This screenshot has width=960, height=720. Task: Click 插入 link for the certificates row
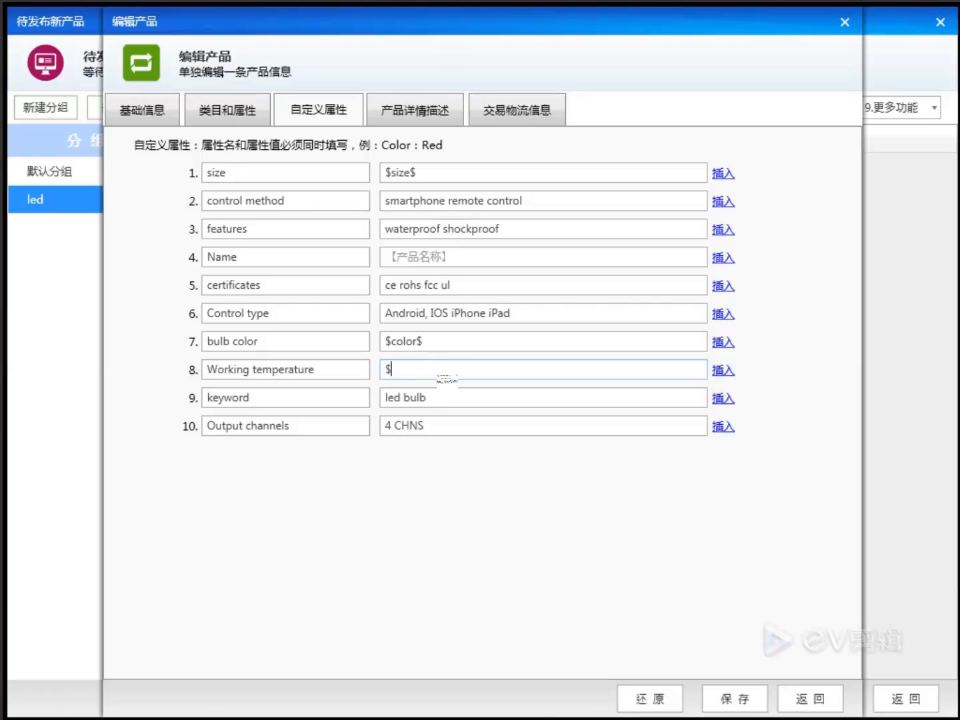(x=723, y=286)
